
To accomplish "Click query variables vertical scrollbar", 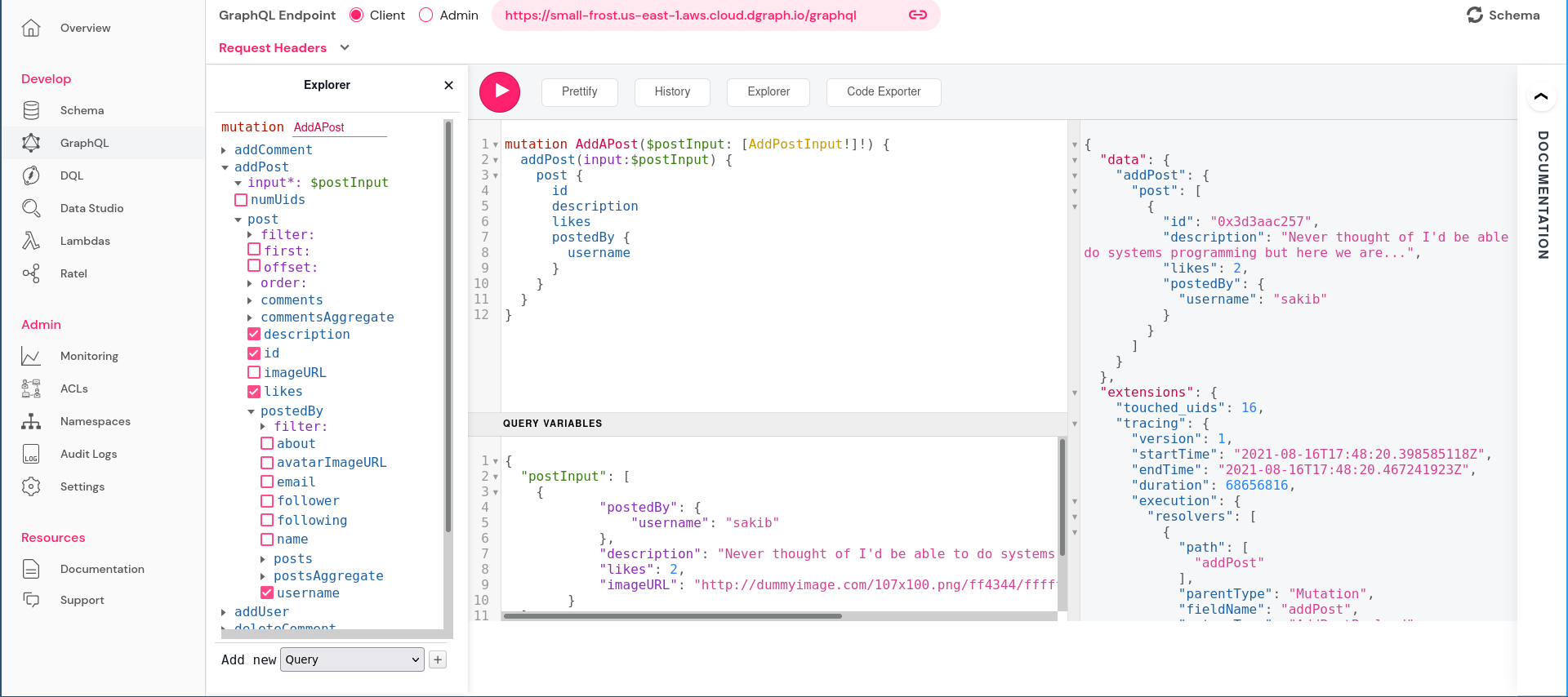I will click(1062, 498).
